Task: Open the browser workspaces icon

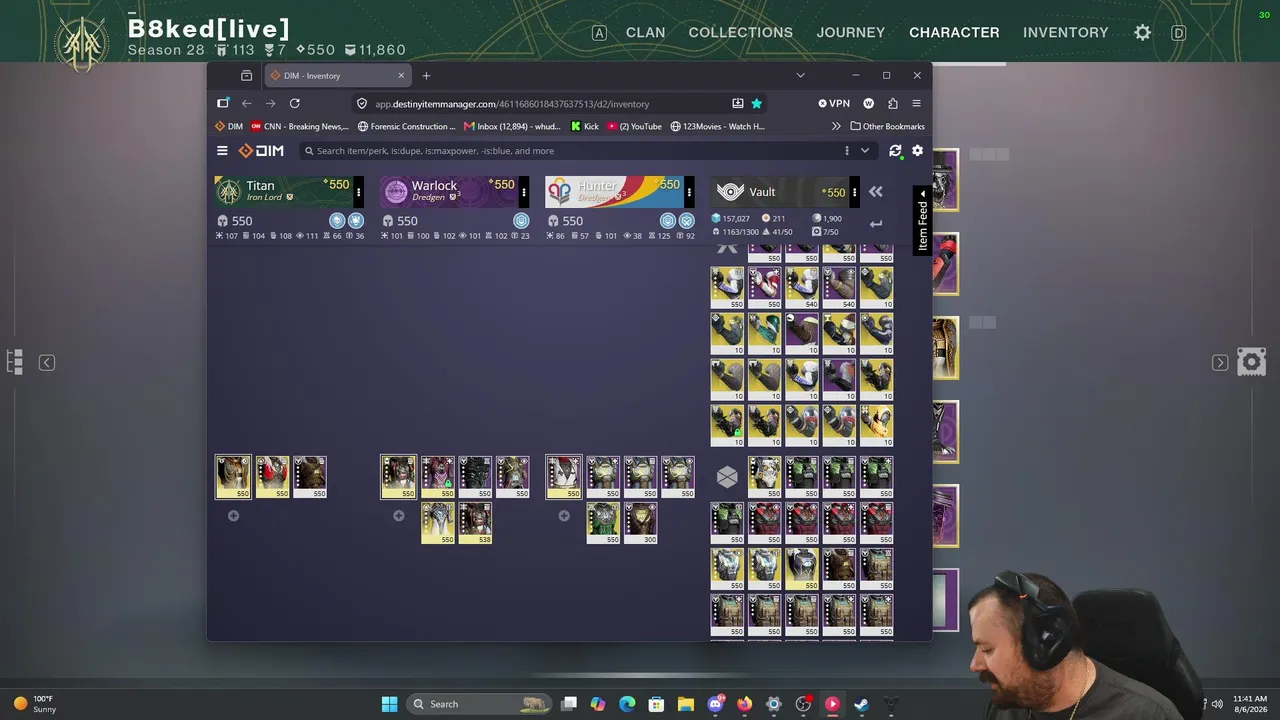Action: pos(246,76)
